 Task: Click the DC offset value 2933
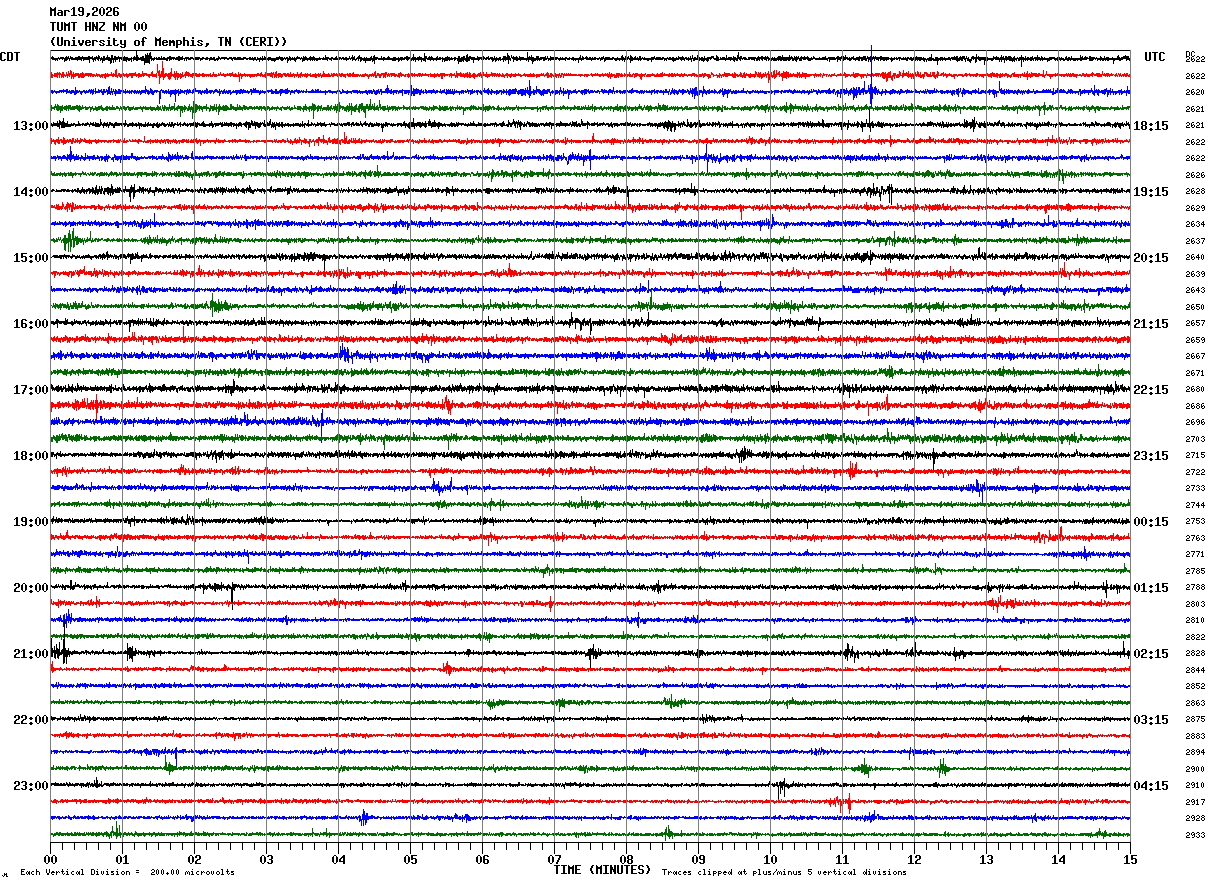click(1195, 835)
